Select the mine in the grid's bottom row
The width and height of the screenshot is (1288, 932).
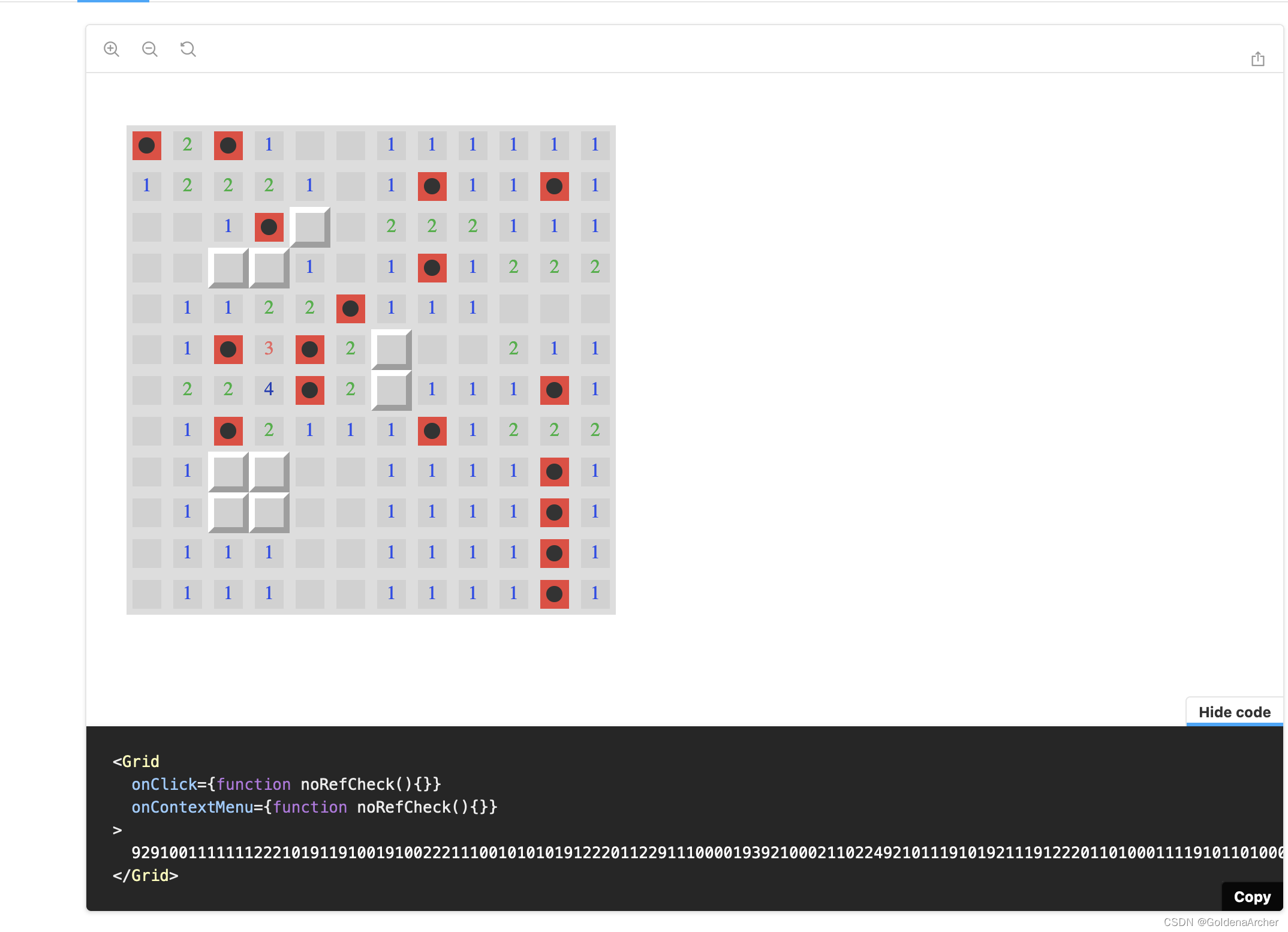pyautogui.click(x=555, y=594)
